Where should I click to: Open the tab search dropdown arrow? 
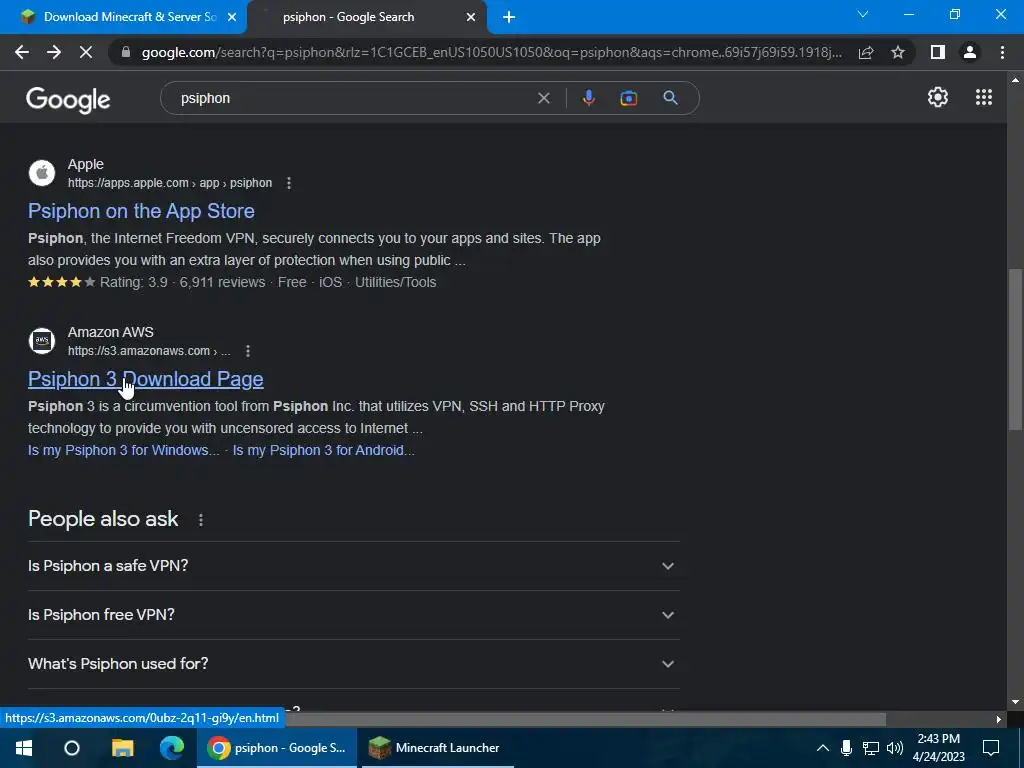[863, 14]
